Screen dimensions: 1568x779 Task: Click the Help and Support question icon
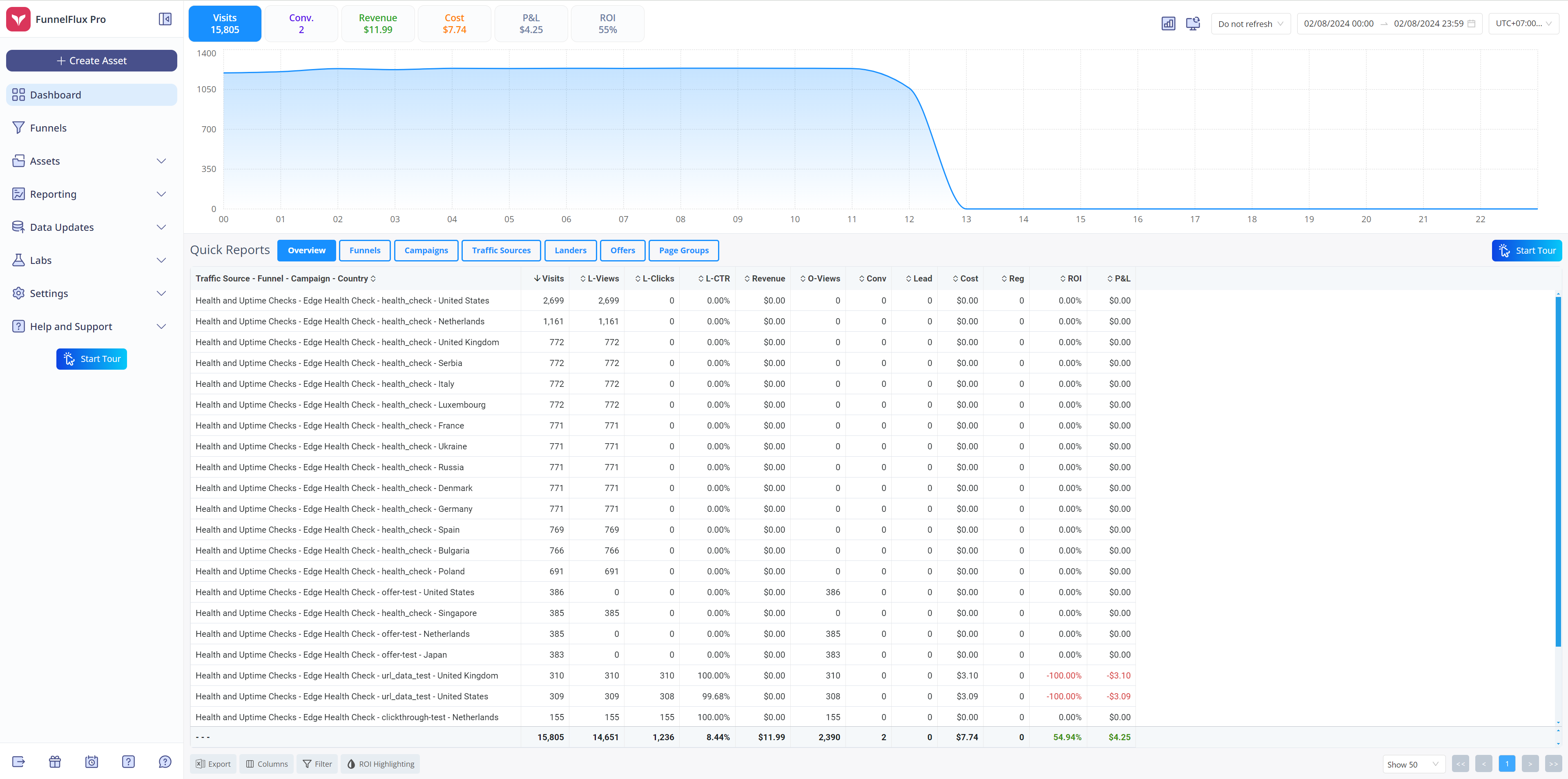pyautogui.click(x=18, y=326)
